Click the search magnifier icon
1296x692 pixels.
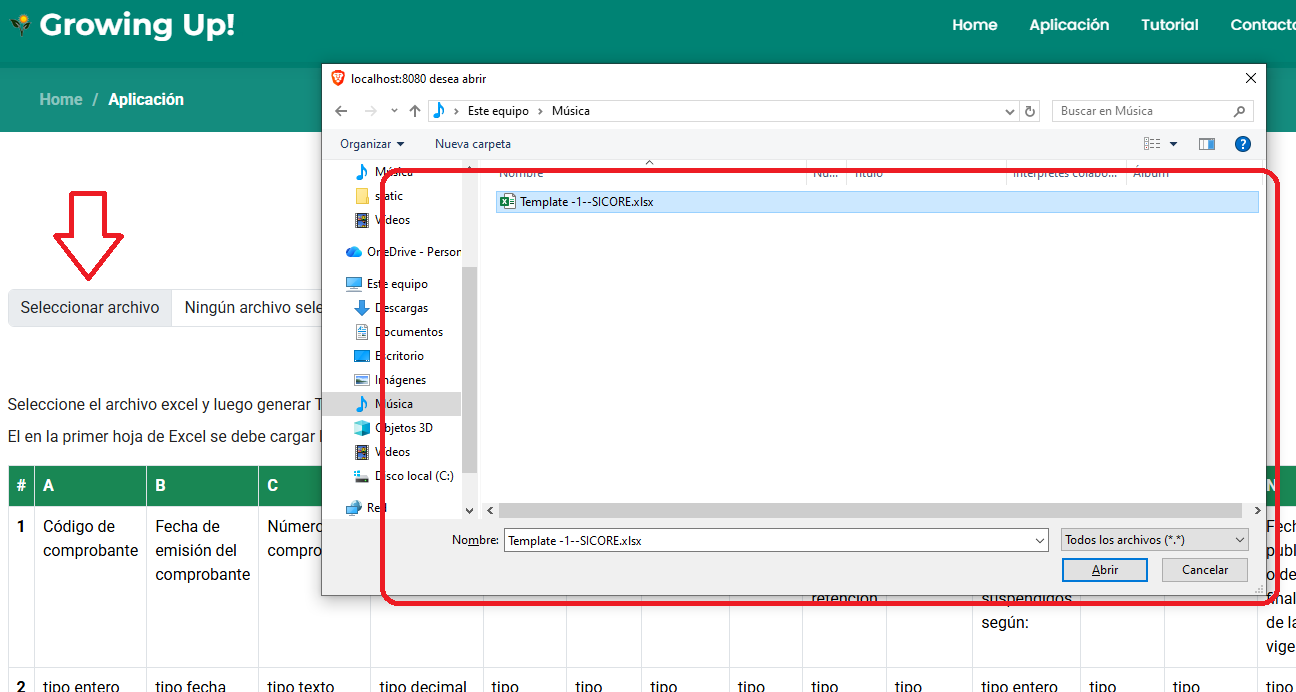(x=1240, y=111)
